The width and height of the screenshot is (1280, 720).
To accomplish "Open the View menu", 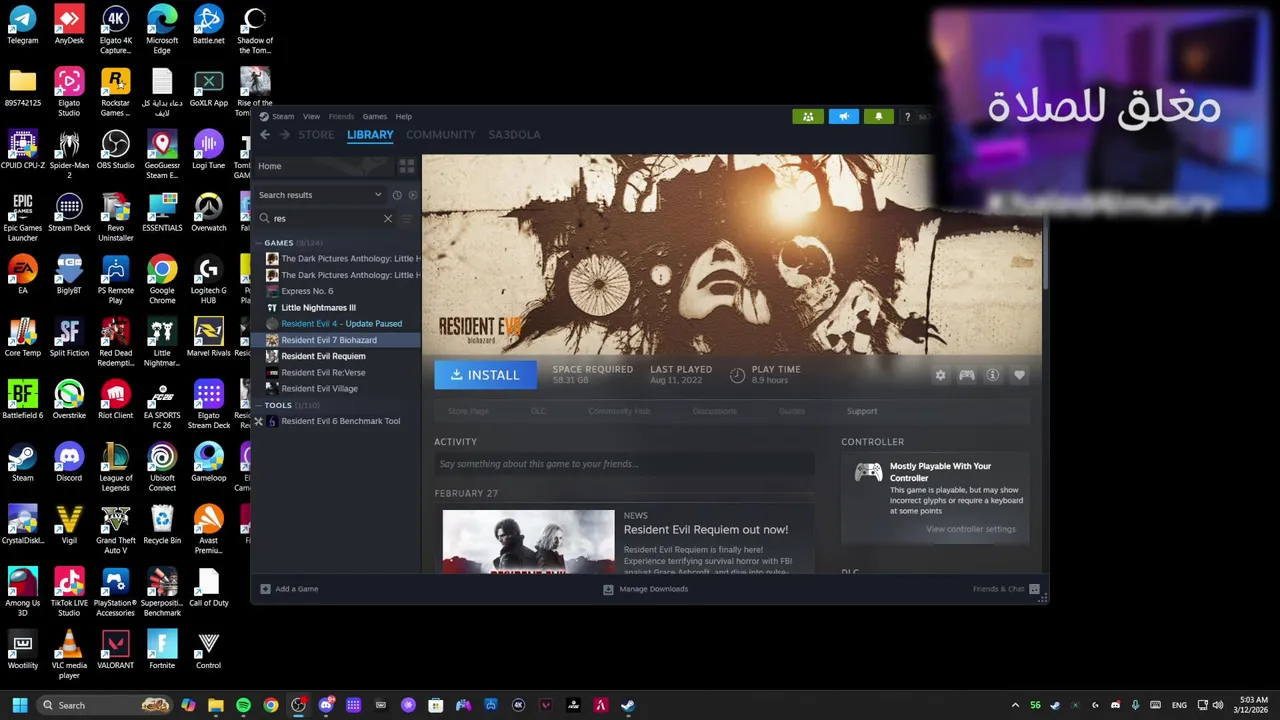I will point(311,117).
